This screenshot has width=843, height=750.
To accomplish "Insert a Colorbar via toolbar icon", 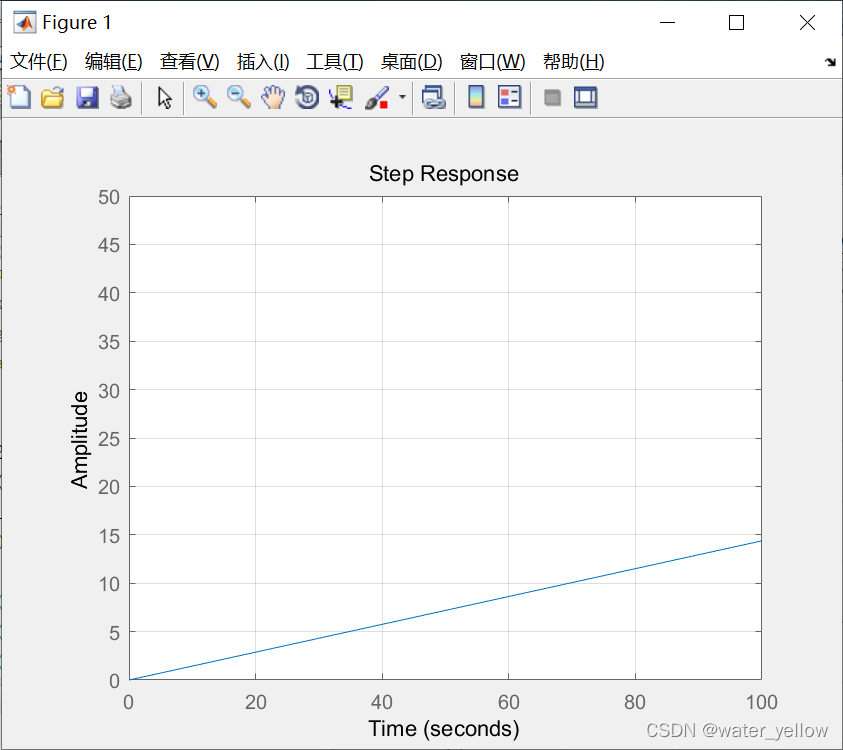I will click(x=476, y=98).
